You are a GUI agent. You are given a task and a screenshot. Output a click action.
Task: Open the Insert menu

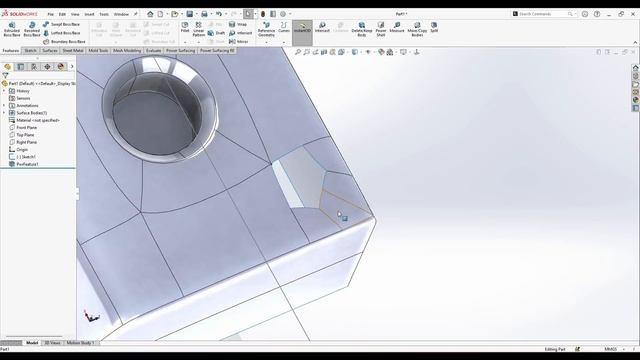(x=89, y=14)
